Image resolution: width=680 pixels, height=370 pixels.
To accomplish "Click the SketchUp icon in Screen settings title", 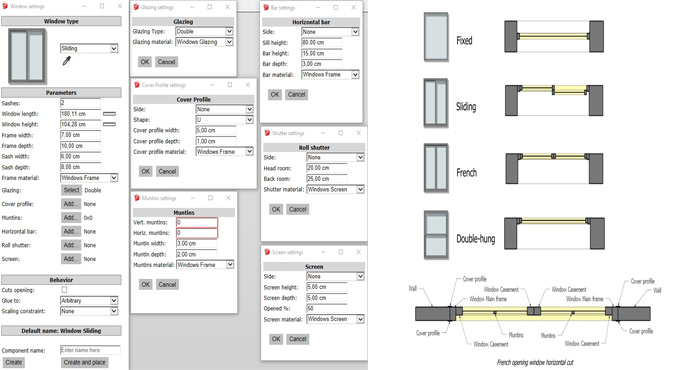I will click(x=267, y=252).
